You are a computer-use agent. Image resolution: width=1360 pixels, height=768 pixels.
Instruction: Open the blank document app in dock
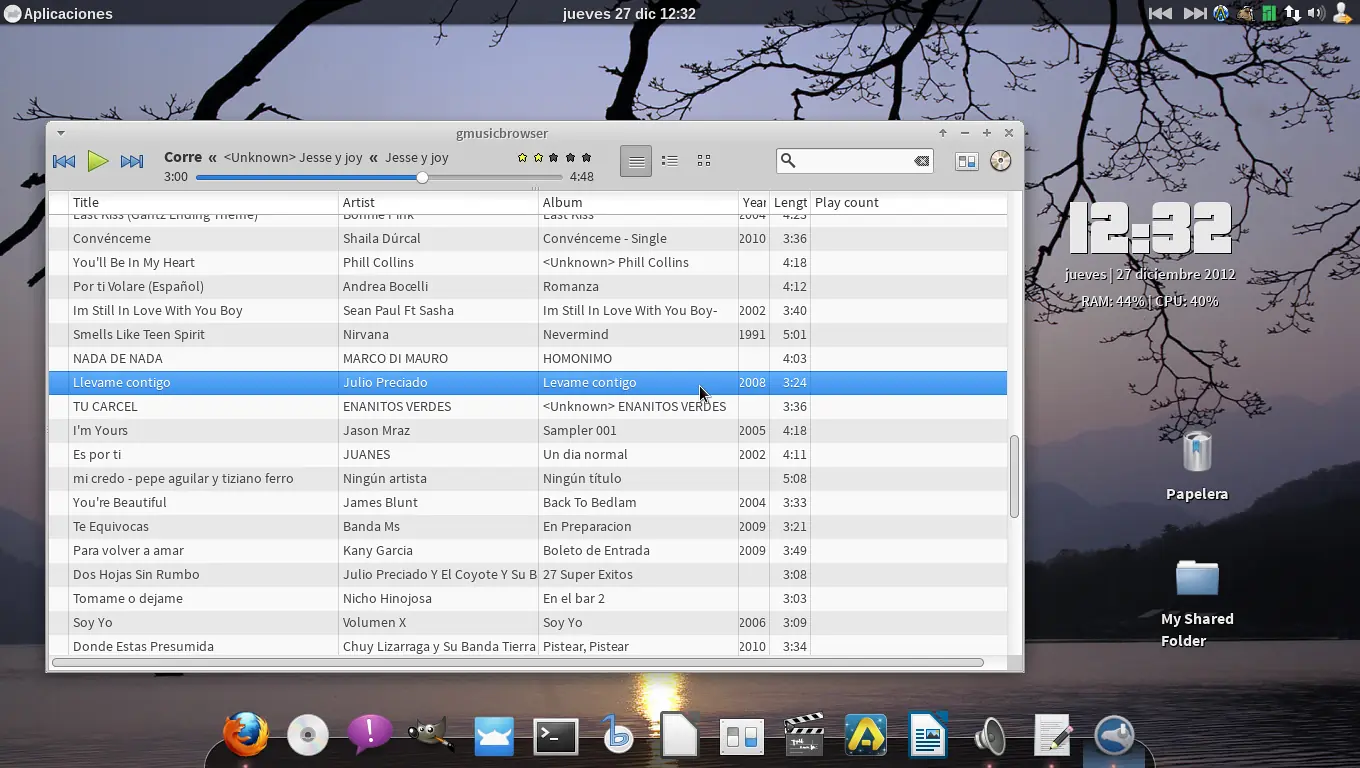[x=680, y=735]
